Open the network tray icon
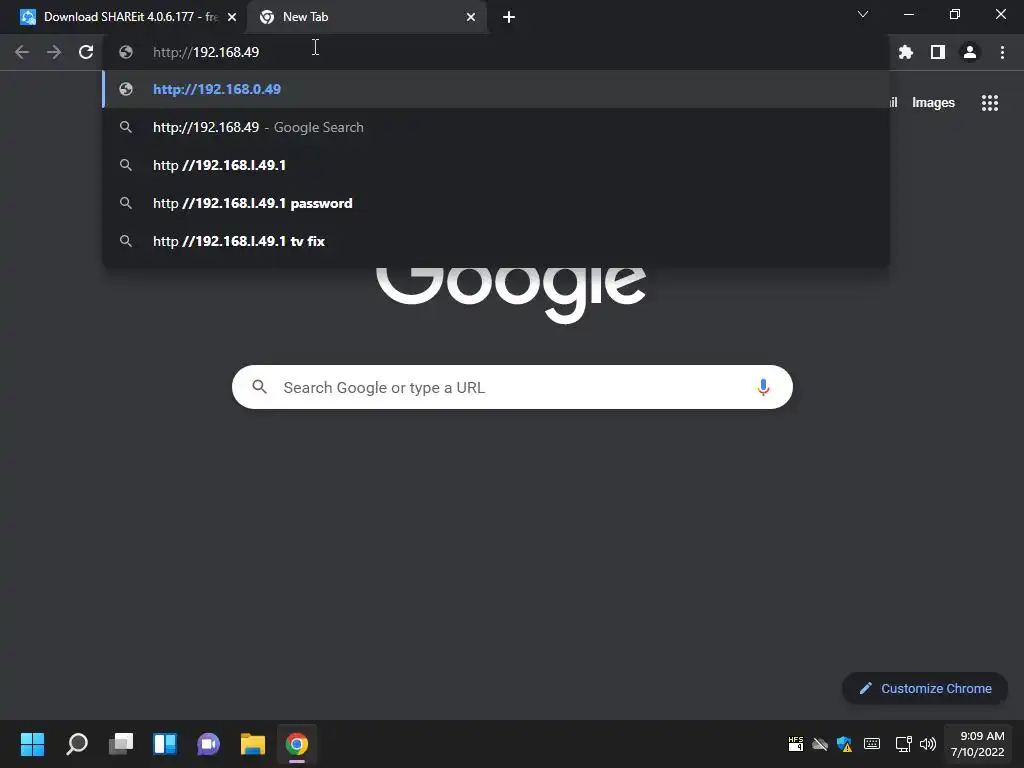 903,744
